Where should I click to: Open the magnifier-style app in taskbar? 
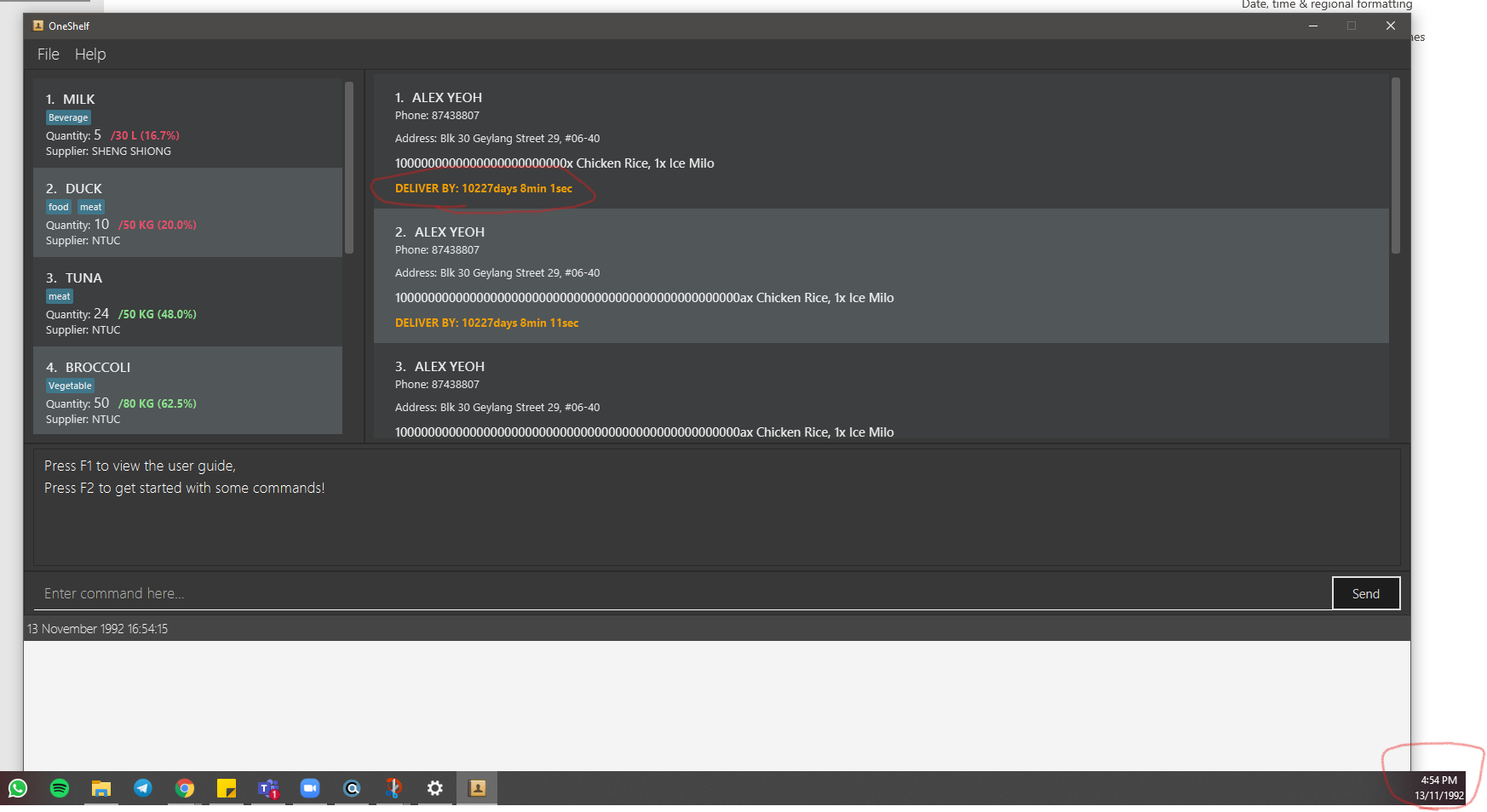click(x=352, y=788)
